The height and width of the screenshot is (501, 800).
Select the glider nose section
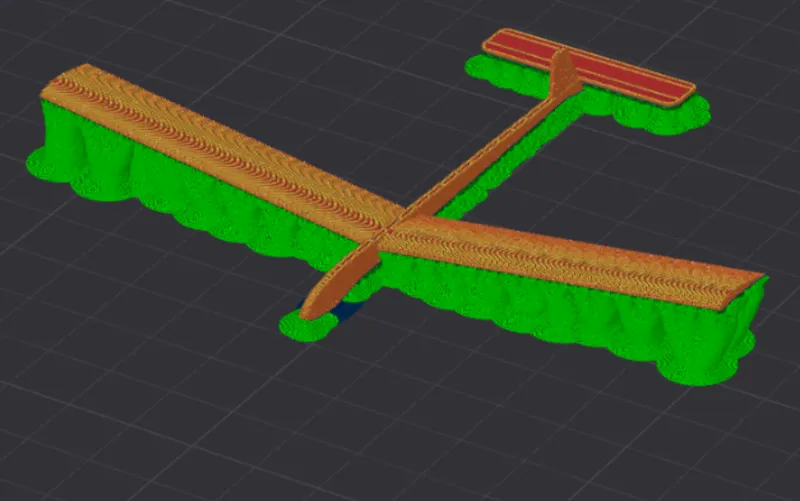tap(338, 281)
